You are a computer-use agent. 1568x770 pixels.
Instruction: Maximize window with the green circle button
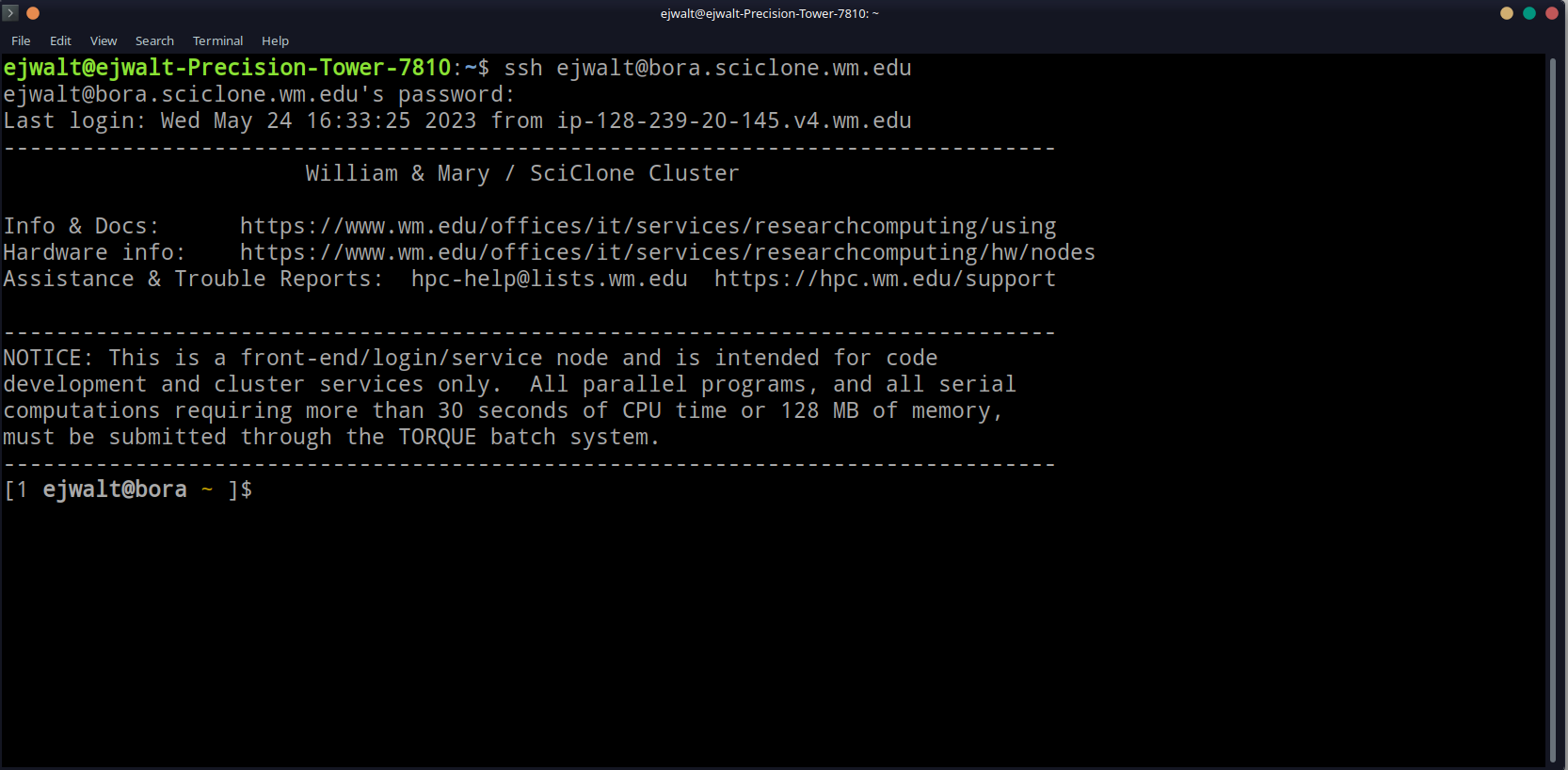click(1529, 13)
